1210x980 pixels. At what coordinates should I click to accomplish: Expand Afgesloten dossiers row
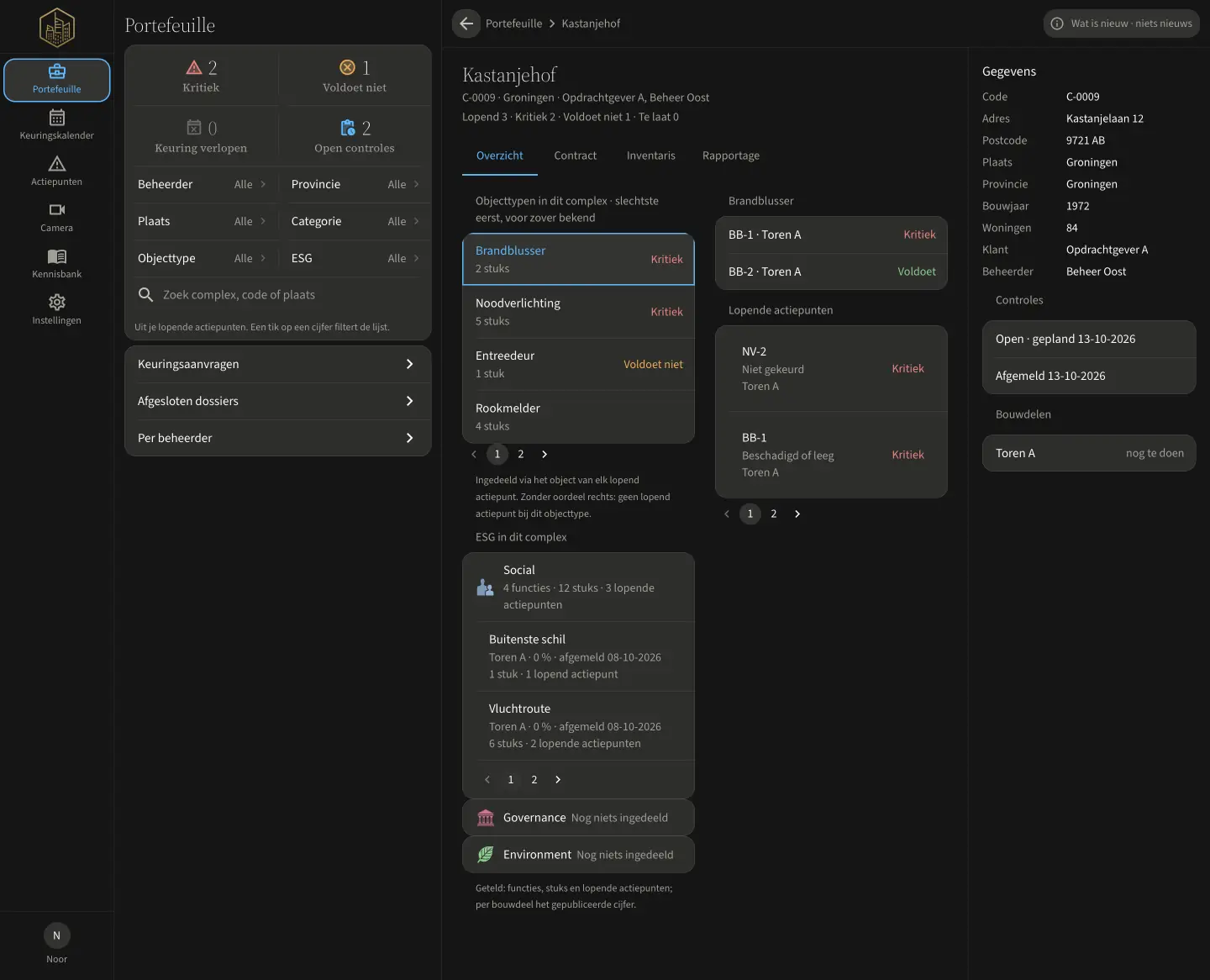click(x=277, y=401)
